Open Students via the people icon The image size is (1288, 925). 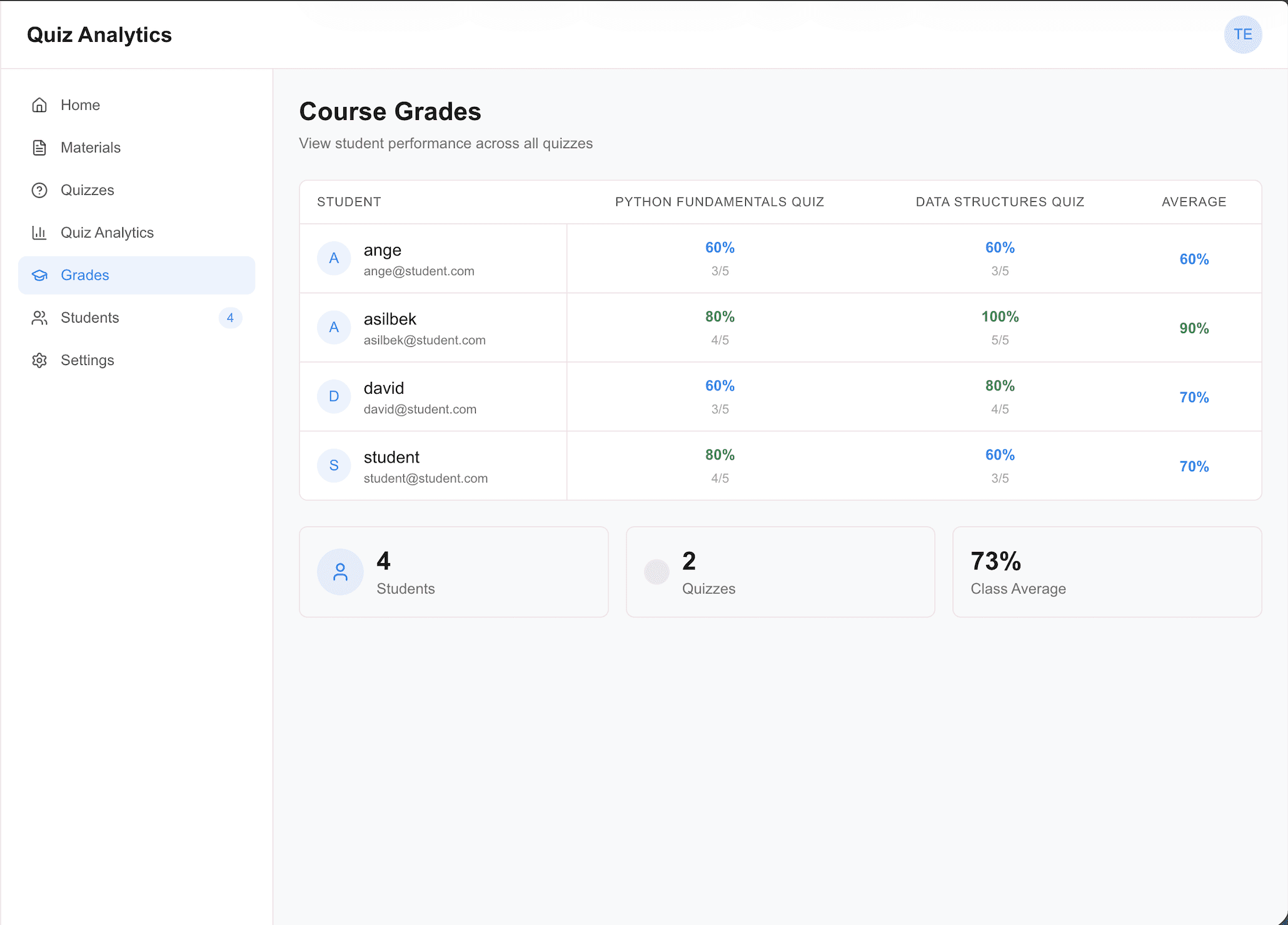pyautogui.click(x=39, y=317)
